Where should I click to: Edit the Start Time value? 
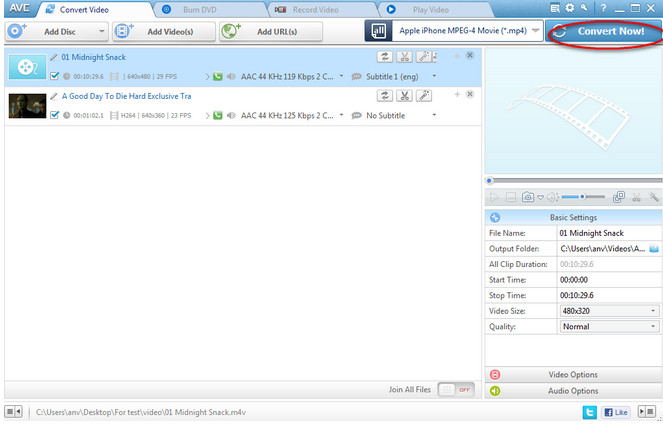(609, 280)
